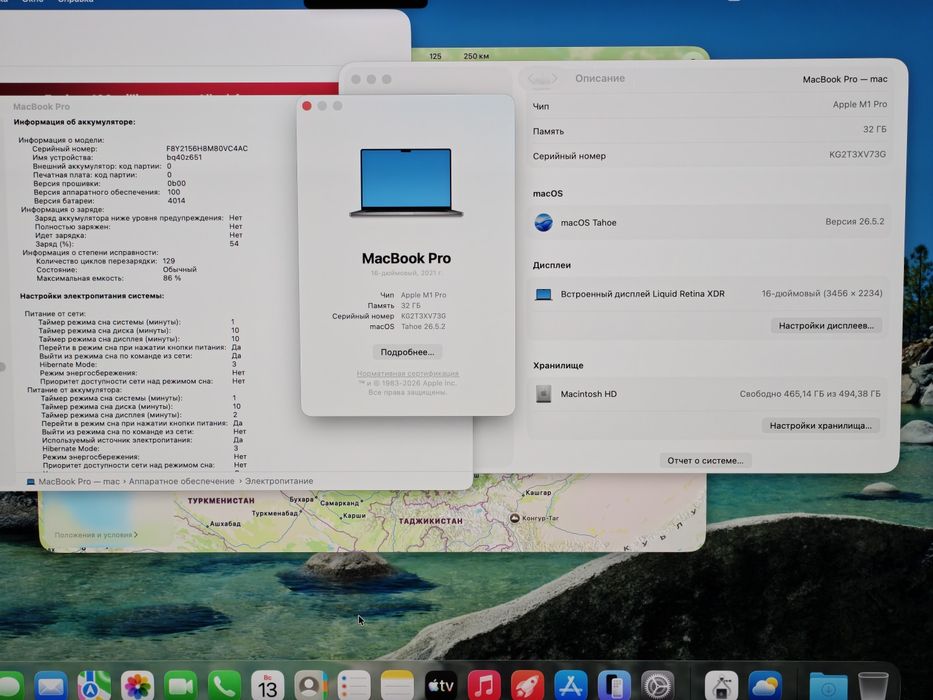Open Настройки дисплеев… display settings
Screen dimensions: 933x700
pos(826,326)
